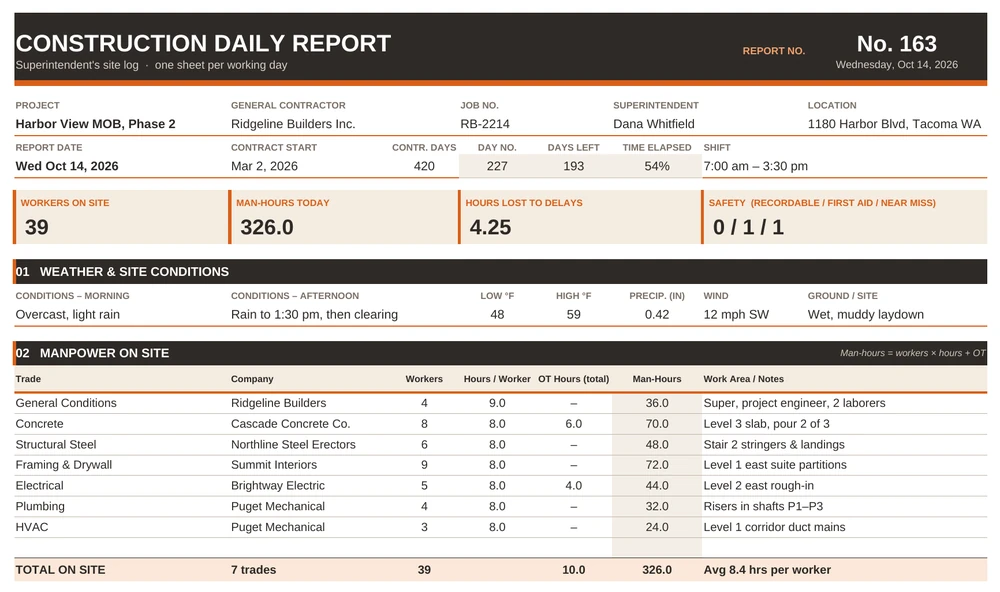This screenshot has height=592, width=1000.
Task: Click Summit Interiors company cell
Action: 274,465
